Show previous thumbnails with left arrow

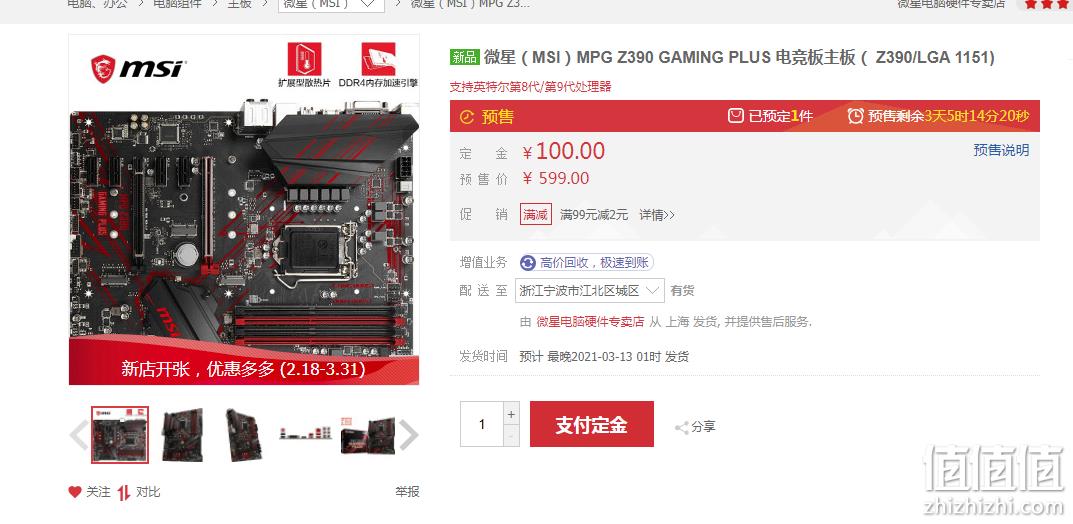click(x=78, y=434)
